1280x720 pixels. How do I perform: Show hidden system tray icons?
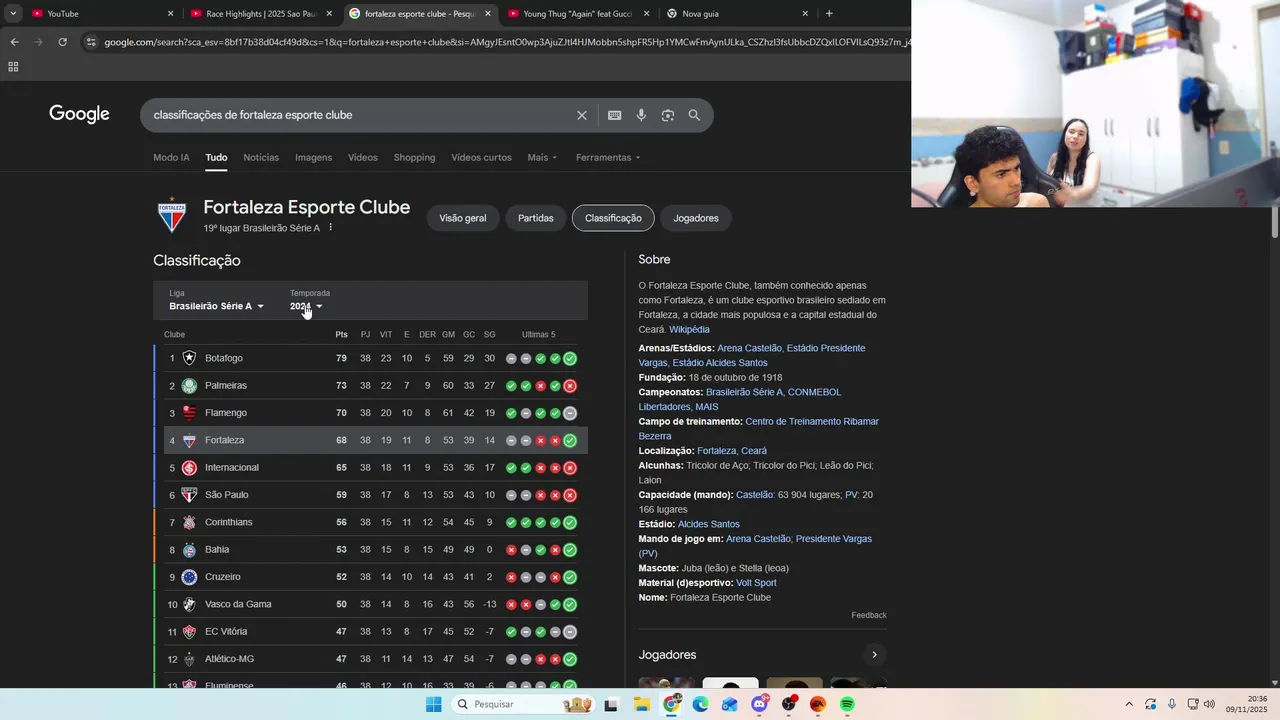1129,704
